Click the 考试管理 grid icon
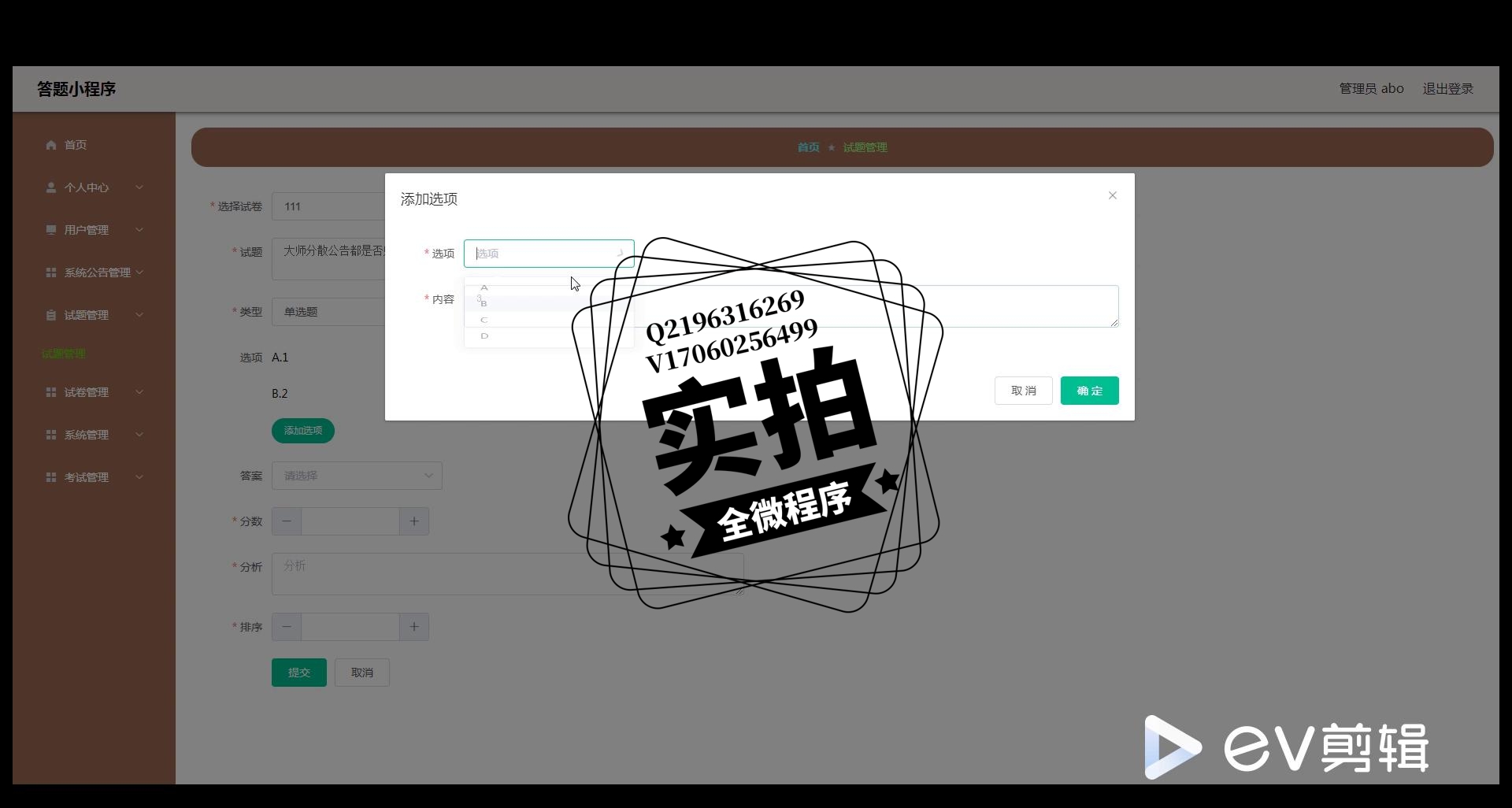The height and width of the screenshot is (808, 1512). 51,477
